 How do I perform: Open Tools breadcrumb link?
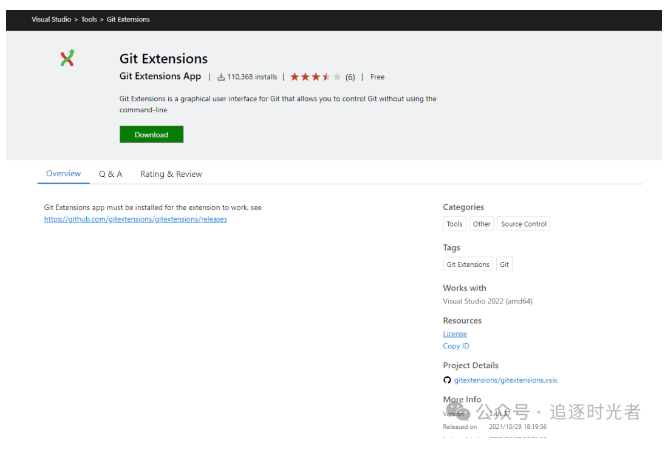[x=89, y=20]
